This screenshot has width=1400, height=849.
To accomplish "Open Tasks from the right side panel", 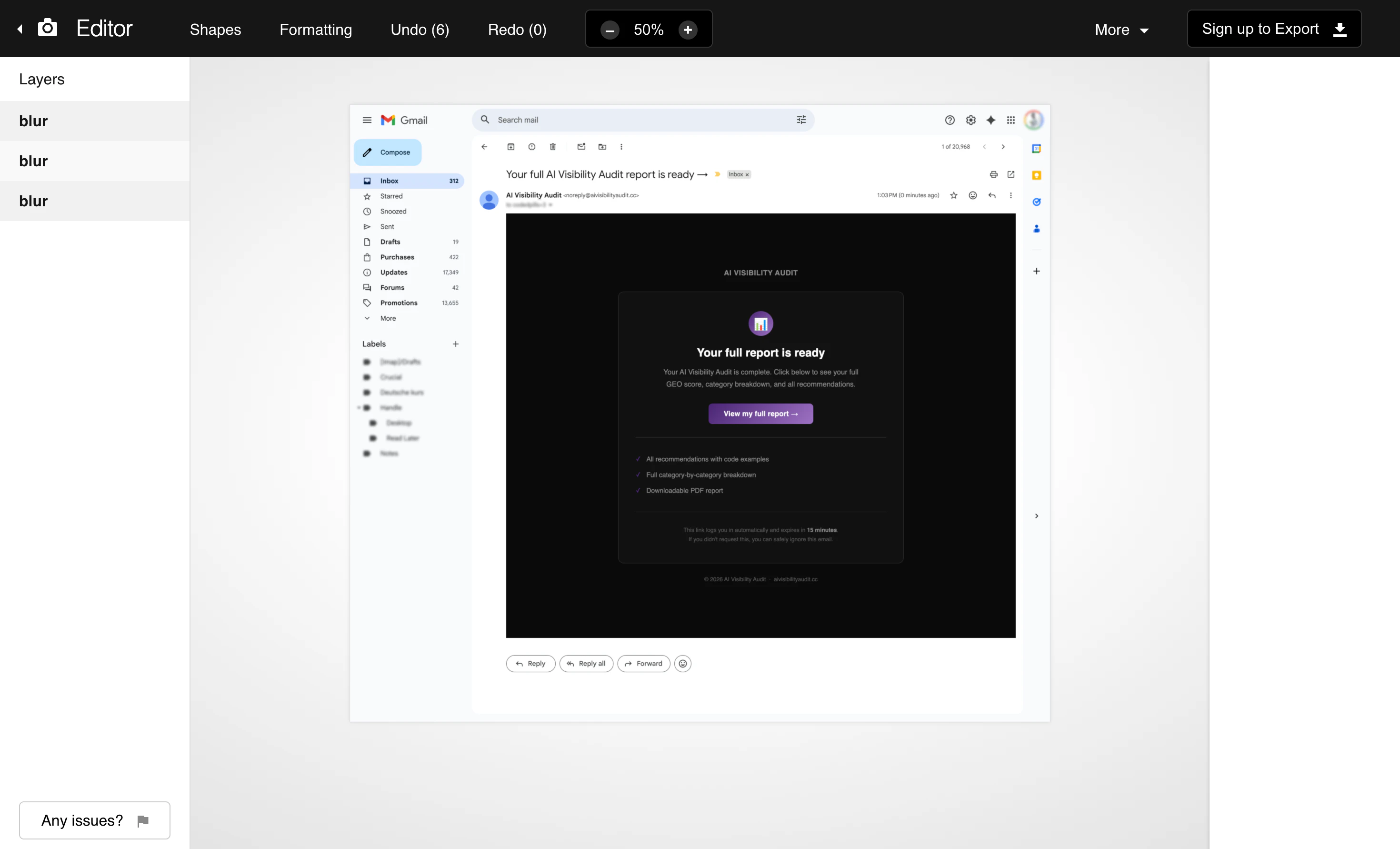I will (1036, 202).
